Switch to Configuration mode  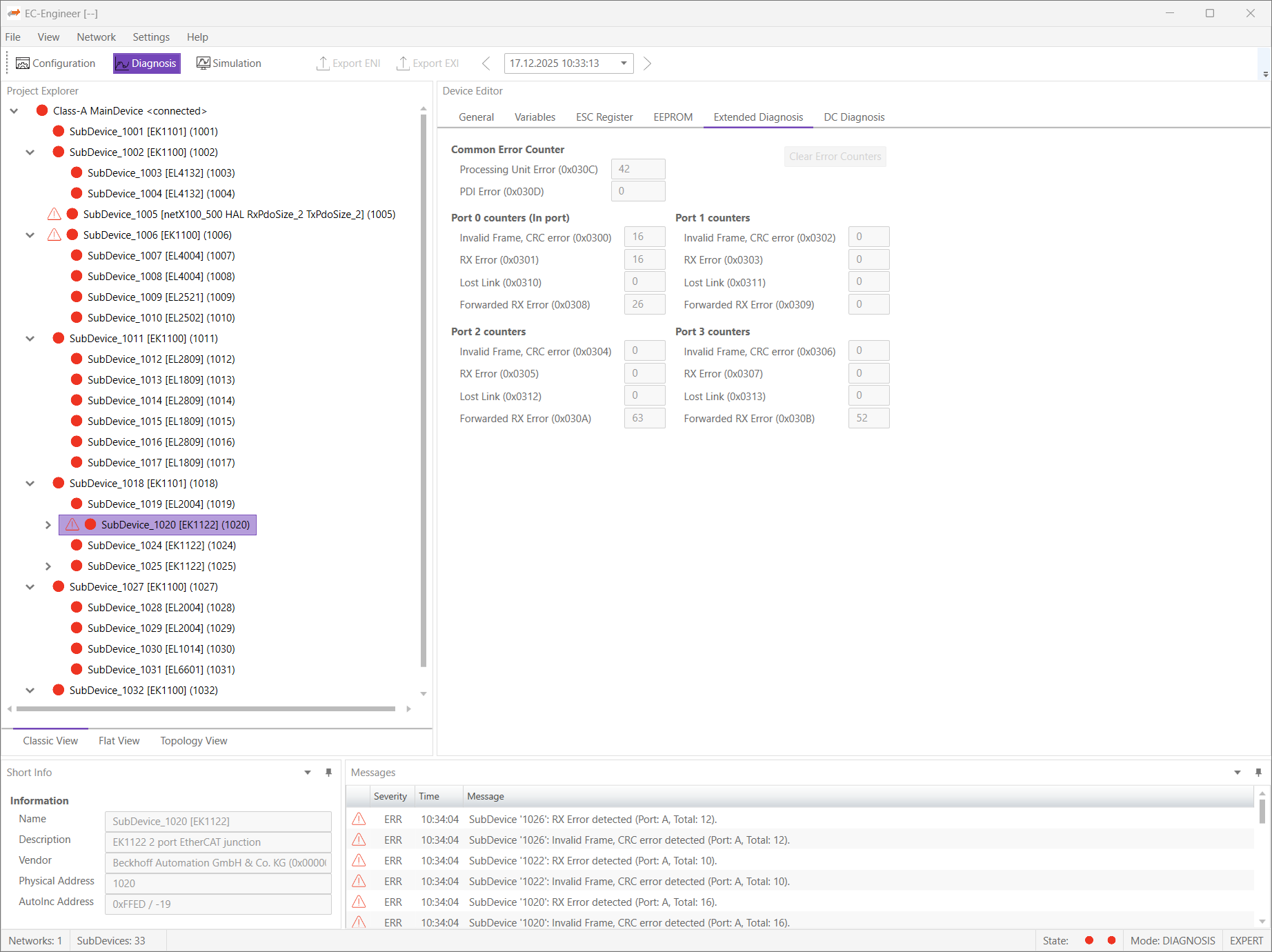point(55,63)
